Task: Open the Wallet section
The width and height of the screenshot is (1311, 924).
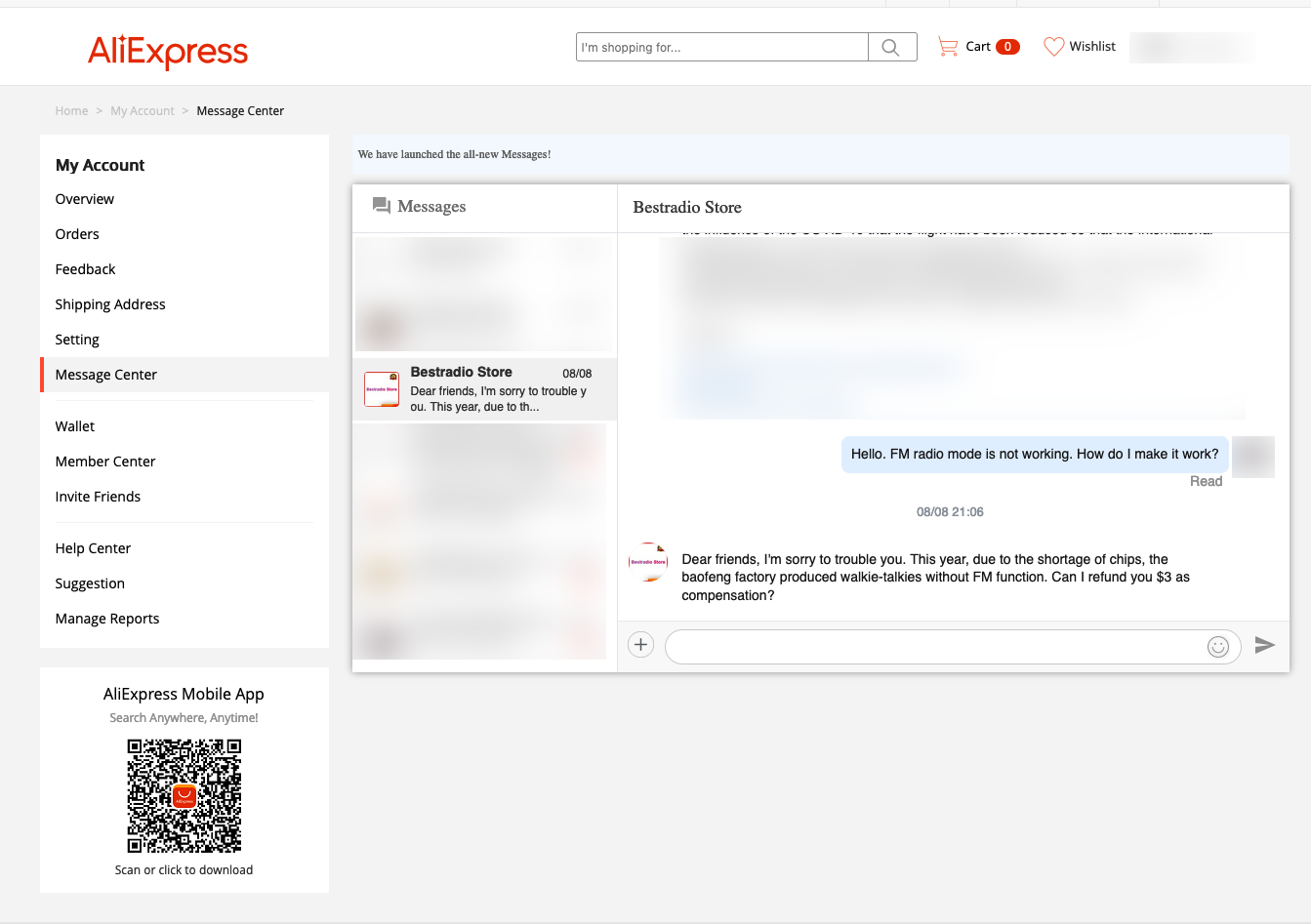Action: [x=75, y=426]
